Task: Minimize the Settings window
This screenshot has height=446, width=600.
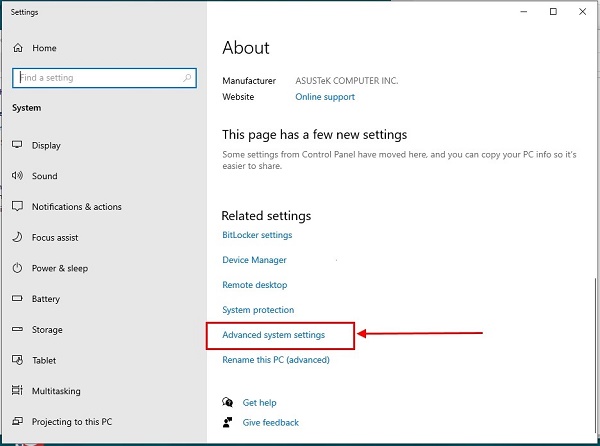Action: click(x=524, y=12)
